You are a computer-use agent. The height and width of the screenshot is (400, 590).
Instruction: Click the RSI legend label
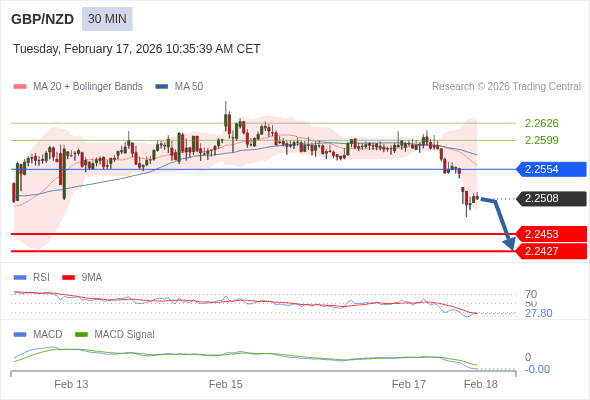[41, 278]
